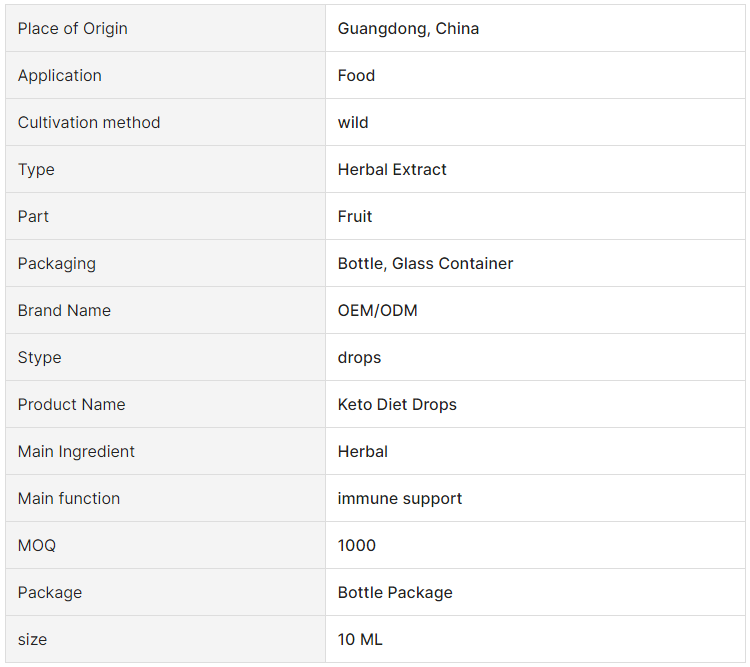Click the 'Main Ingredient' label

click(76, 452)
